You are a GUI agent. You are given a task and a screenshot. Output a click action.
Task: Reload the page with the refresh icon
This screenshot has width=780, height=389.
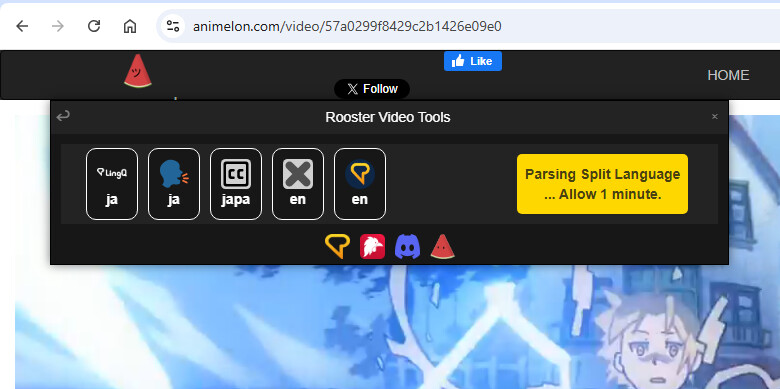94,26
